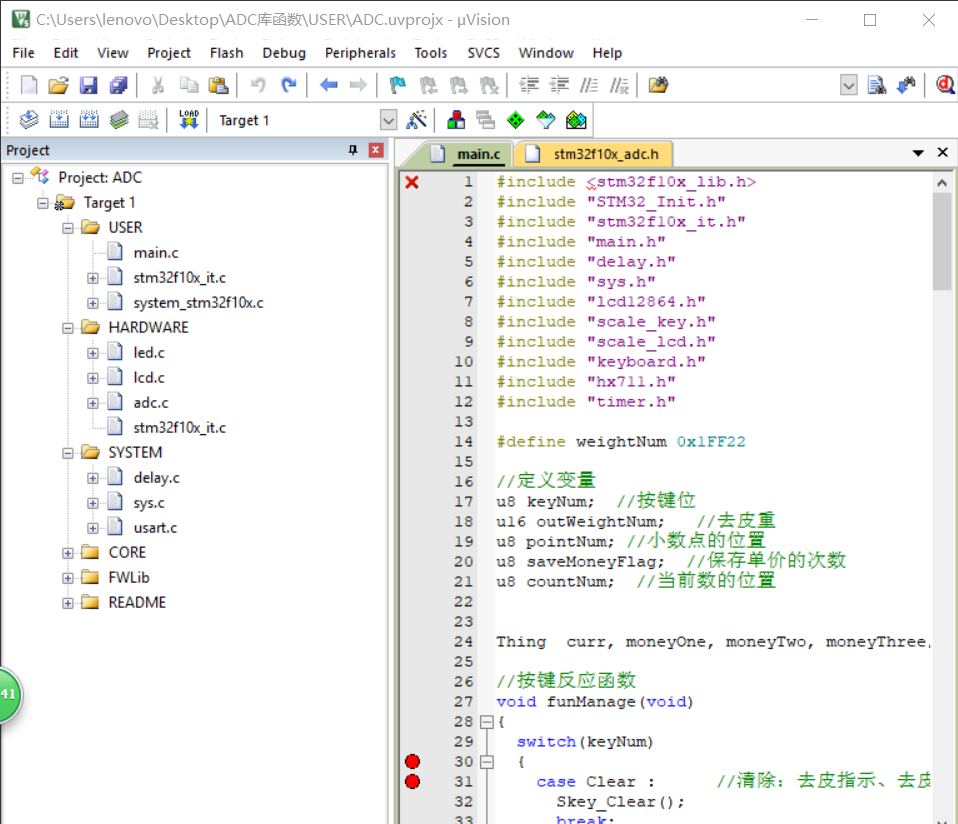Viewport: 958px width, 824px height.
Task: Expand the README group folder
Action: (67, 603)
